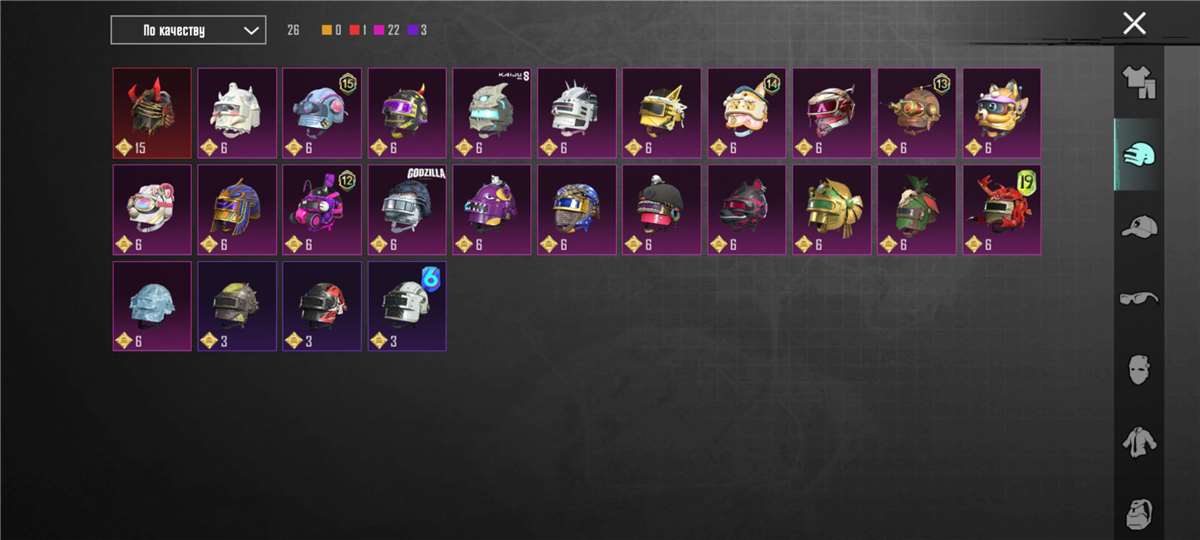Select the GODZILLA helmet thumbnail
Viewport: 1200px width, 540px height.
[407, 210]
